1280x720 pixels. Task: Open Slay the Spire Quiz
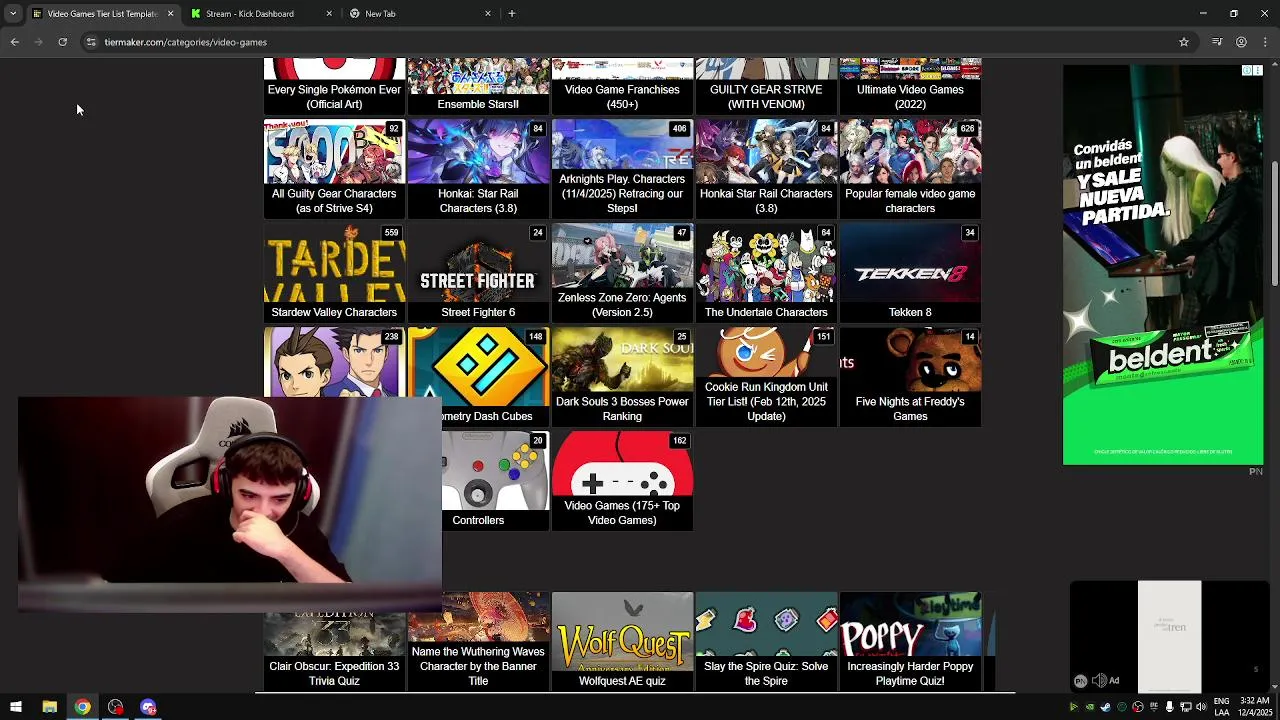click(x=766, y=641)
